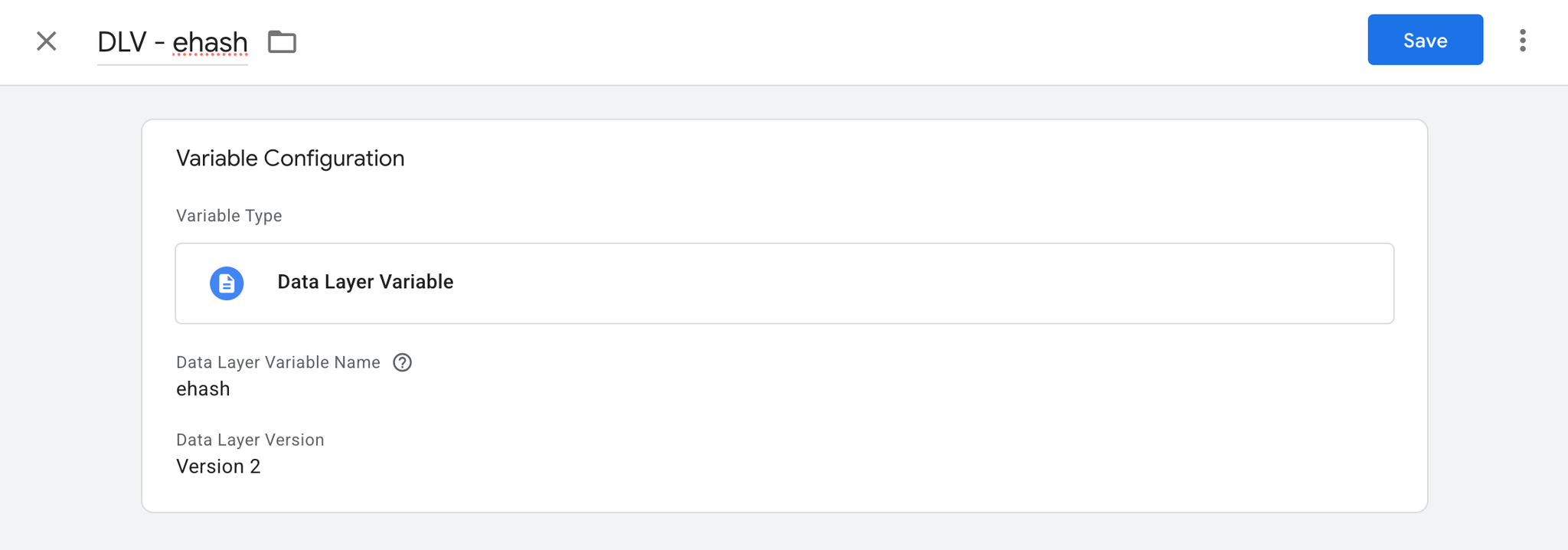The image size is (1568, 550).
Task: Open the three-dot more actions menu
Action: (x=1522, y=41)
